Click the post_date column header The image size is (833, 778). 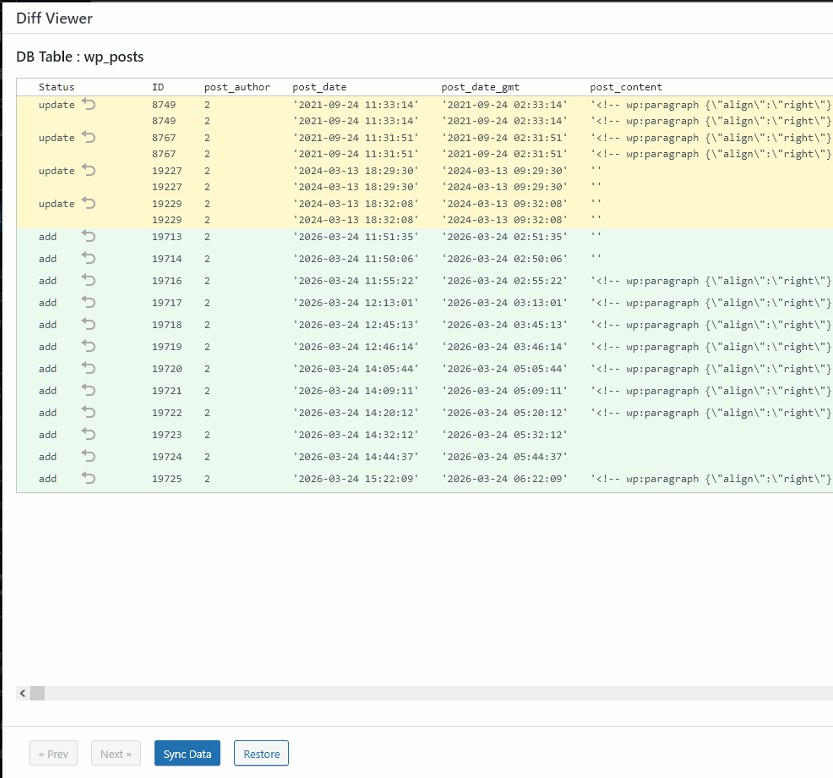[x=319, y=87]
